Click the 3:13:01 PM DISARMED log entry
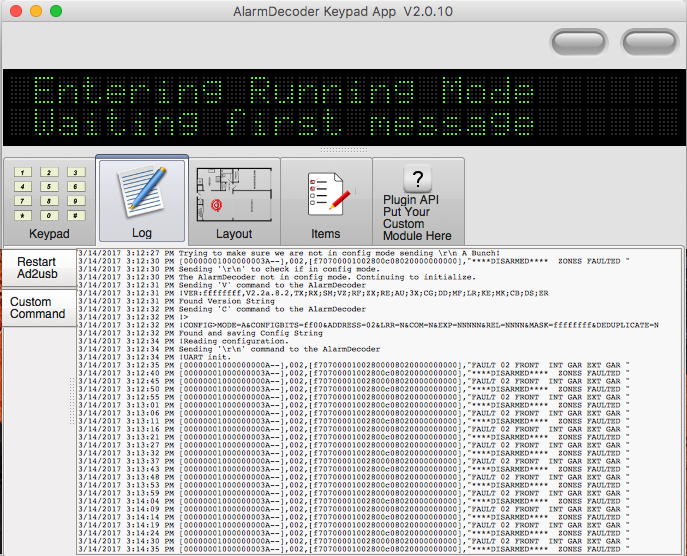Image resolution: width=687 pixels, height=556 pixels. [x=354, y=405]
